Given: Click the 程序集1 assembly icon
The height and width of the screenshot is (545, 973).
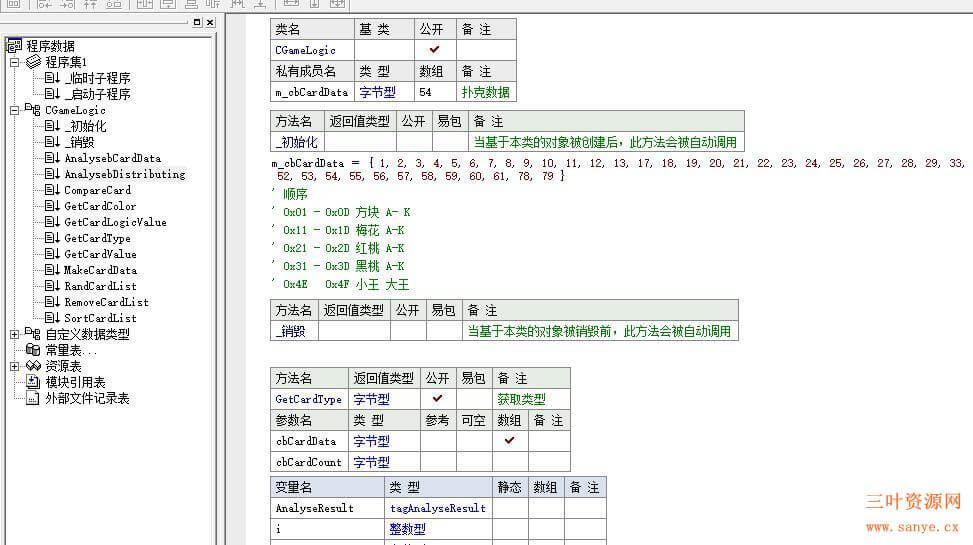Looking at the screenshot, I should pos(34,61).
